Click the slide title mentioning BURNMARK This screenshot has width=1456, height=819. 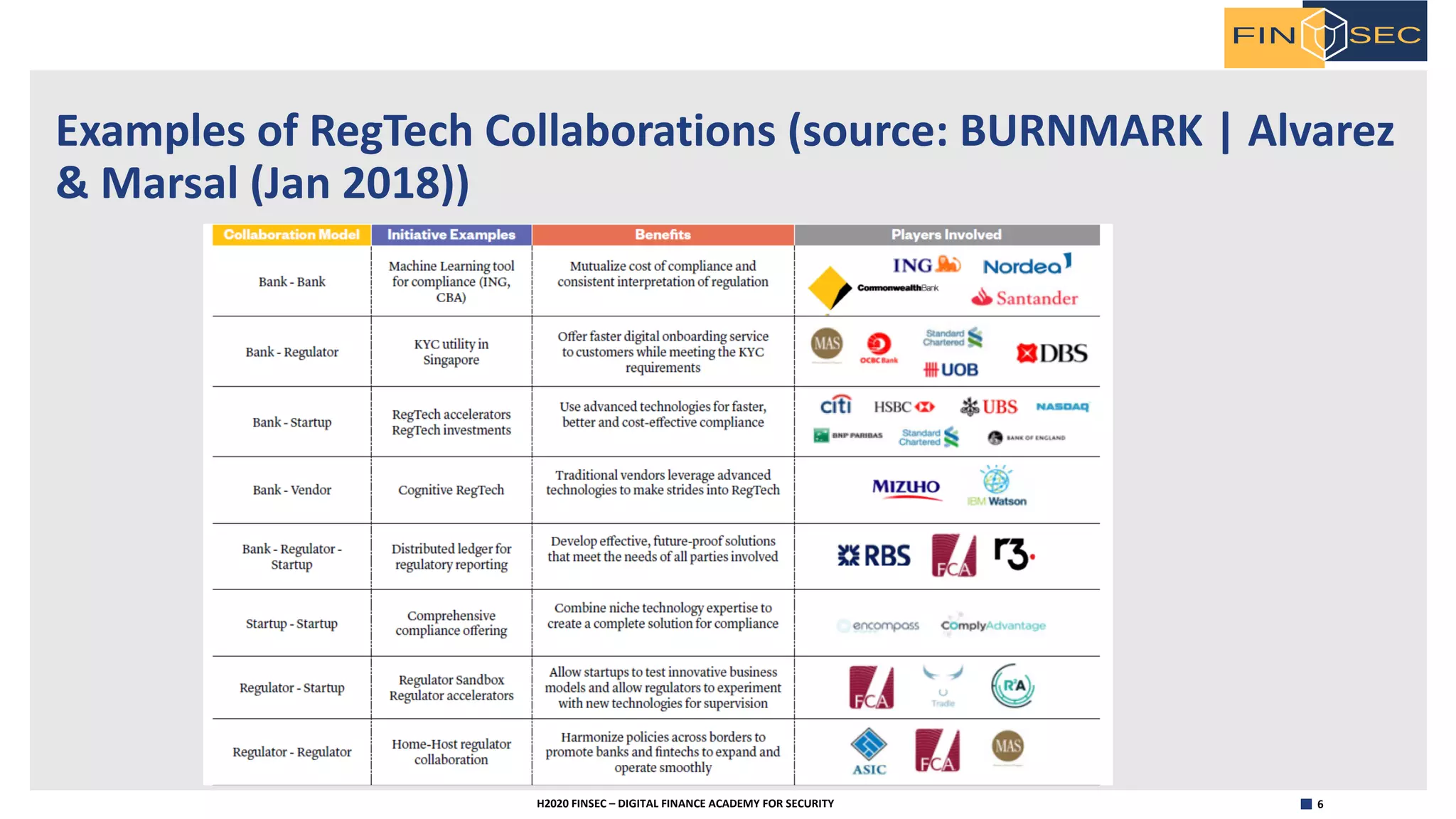[x=725, y=156]
